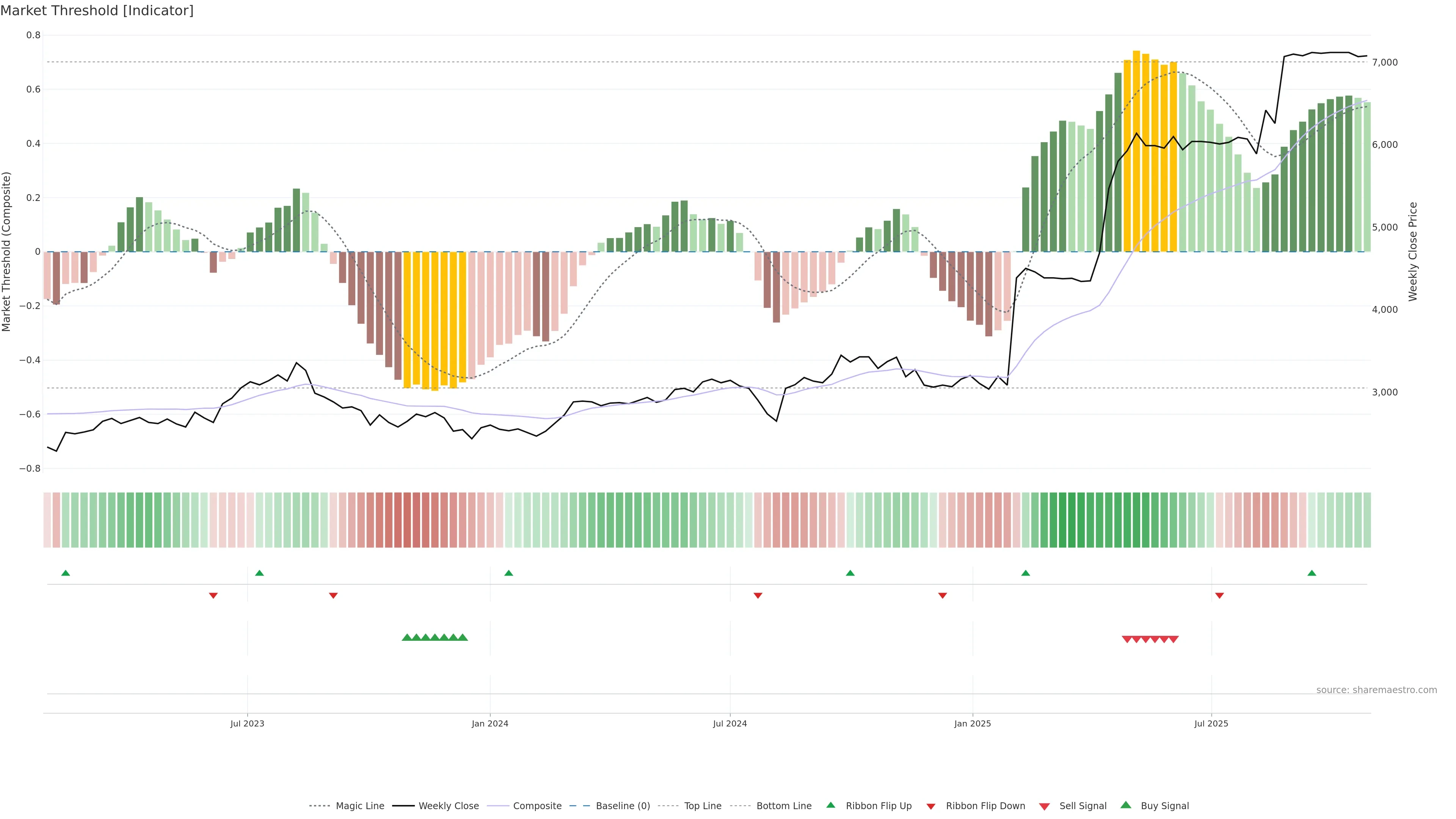Toggle the Composite legend entry

[x=537, y=806]
